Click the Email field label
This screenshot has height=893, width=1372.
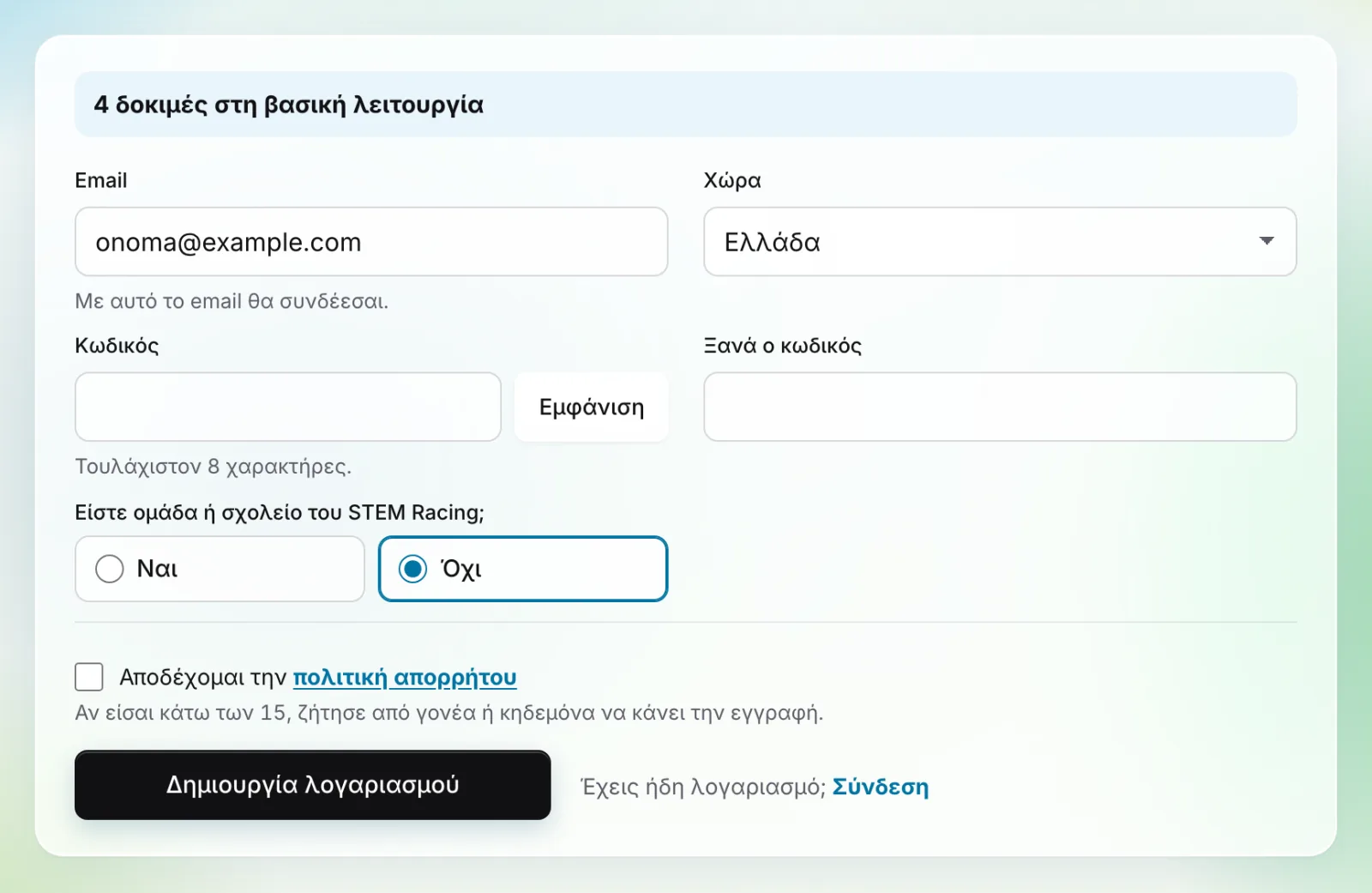[101, 180]
